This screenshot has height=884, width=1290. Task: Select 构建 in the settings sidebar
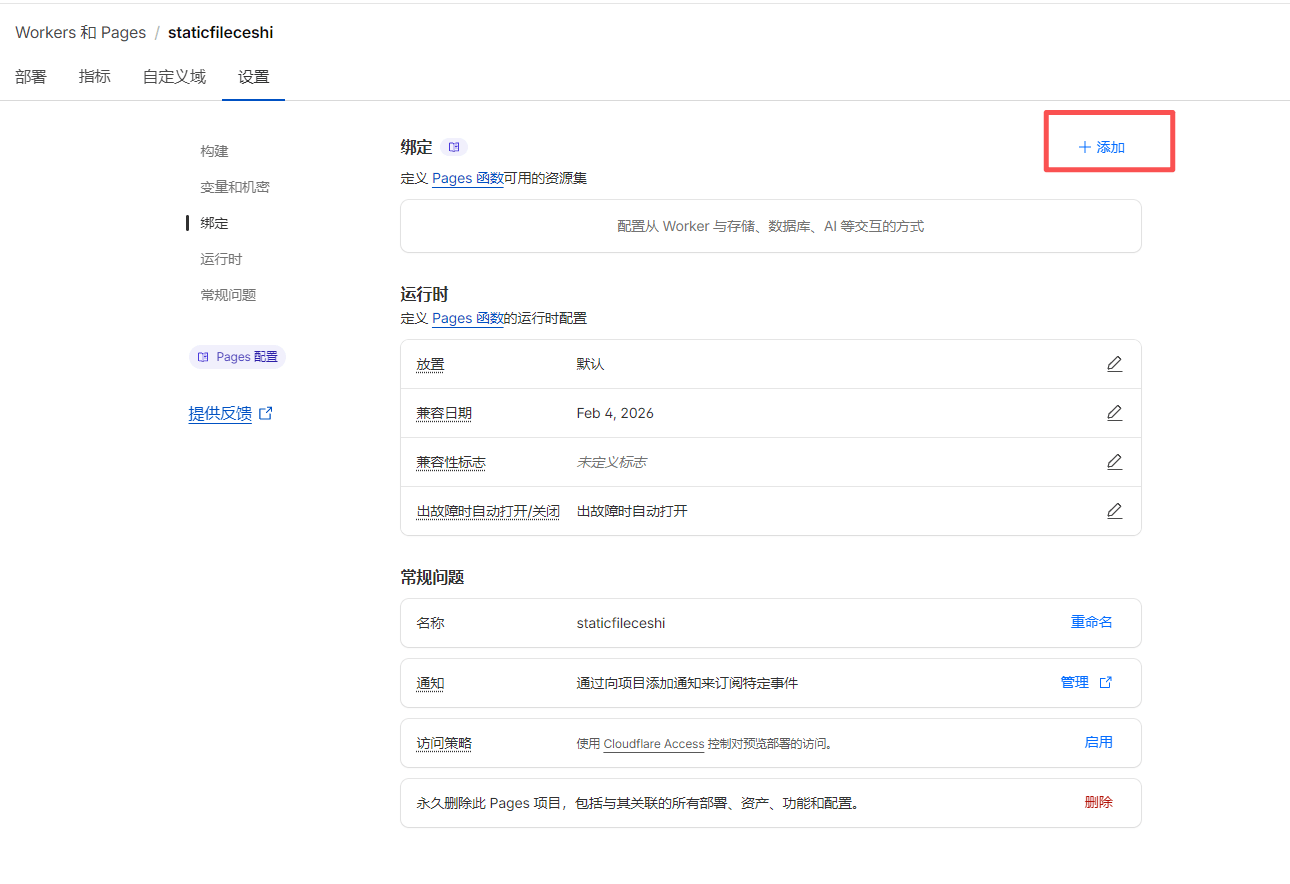click(x=214, y=150)
